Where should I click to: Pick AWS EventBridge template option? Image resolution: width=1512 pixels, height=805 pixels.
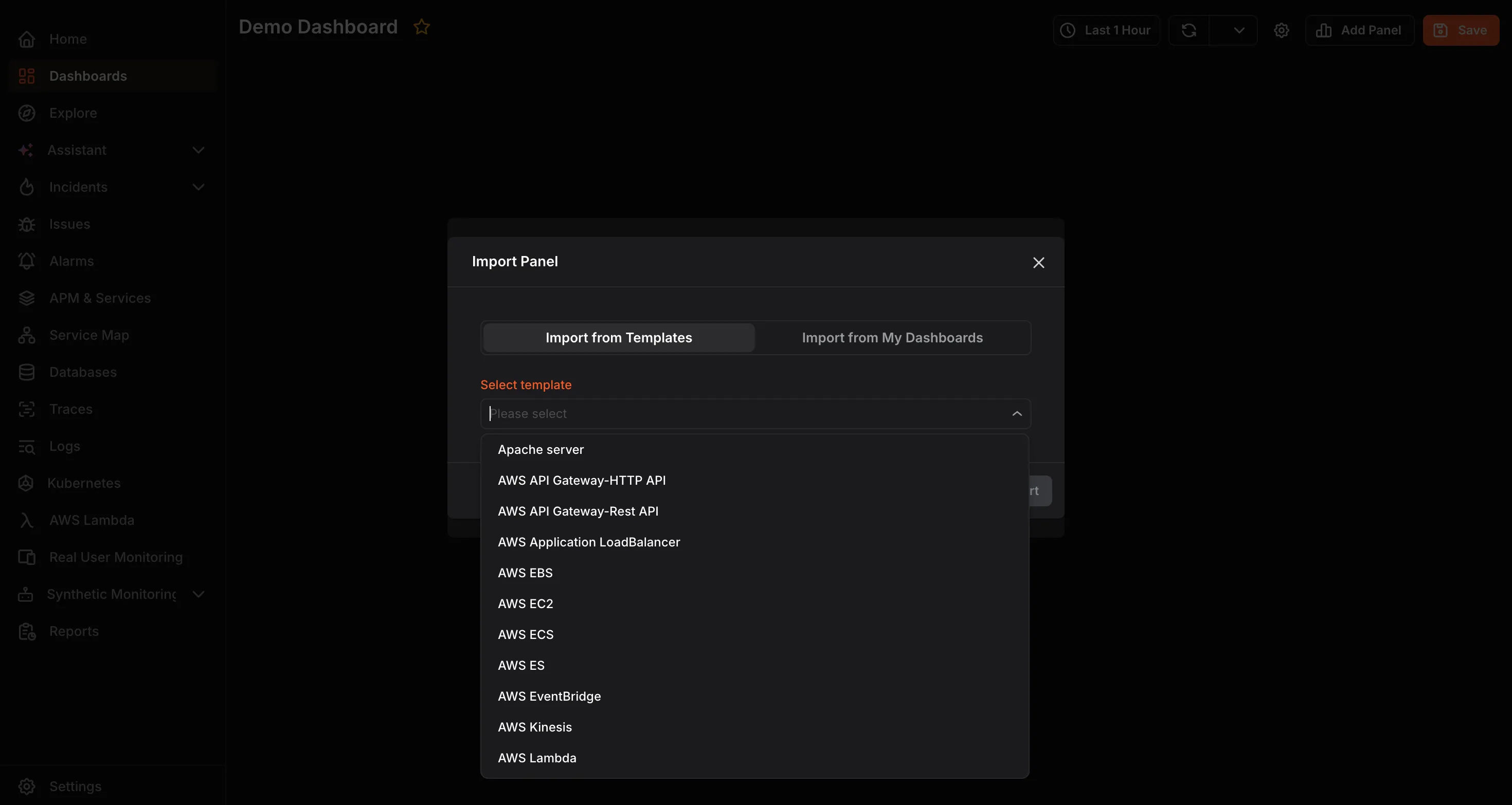point(754,697)
